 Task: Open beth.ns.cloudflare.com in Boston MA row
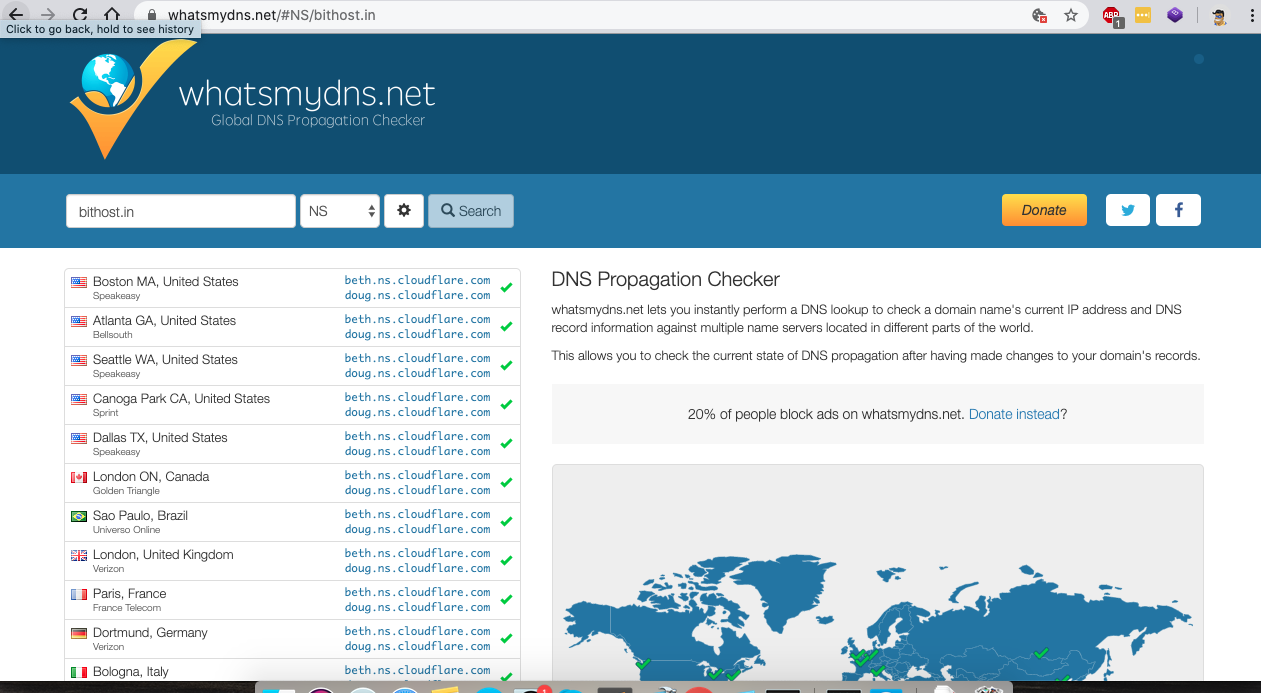click(417, 280)
